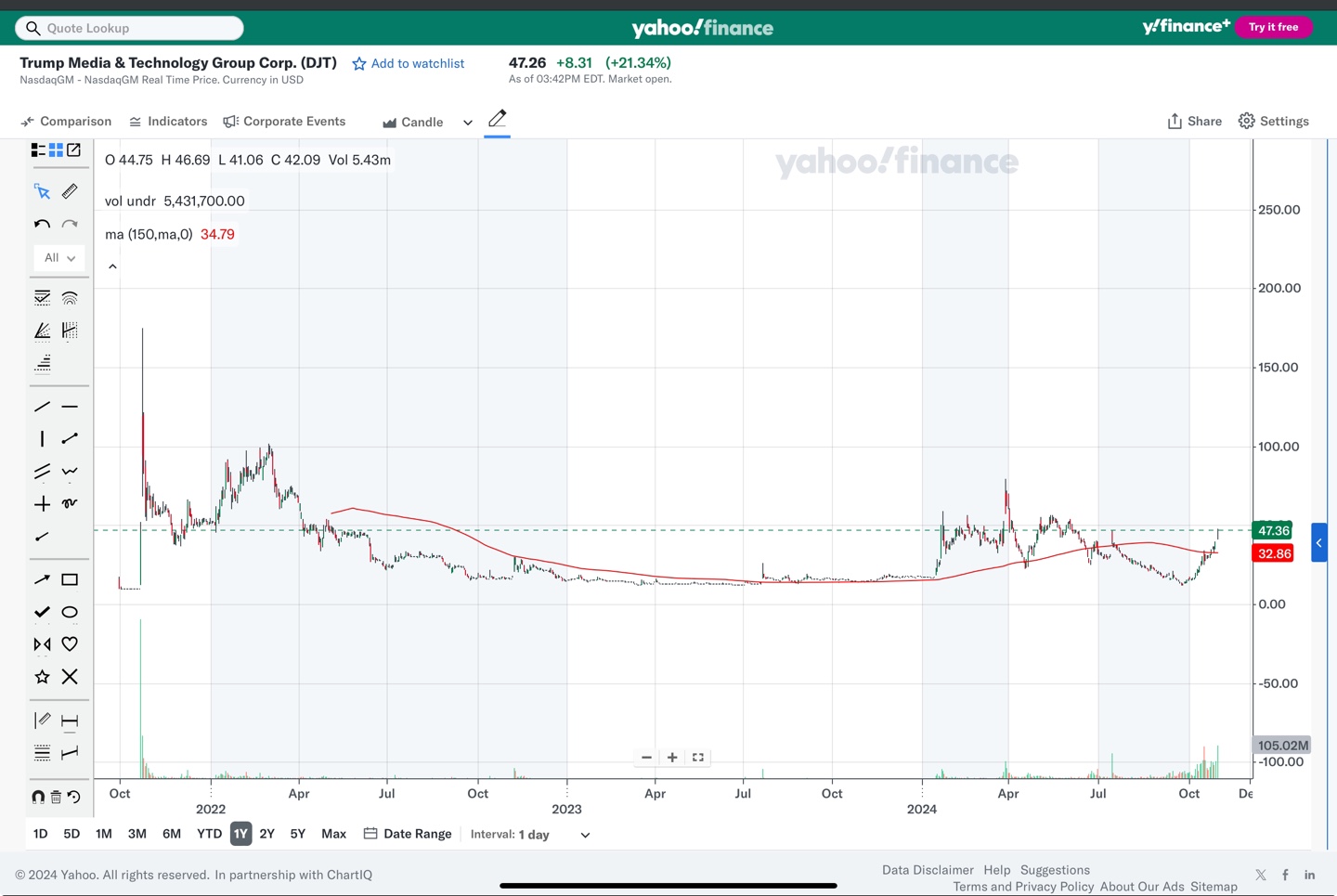Screen dimensions: 1337x896
Task: Select the parallel channel tool
Action: [x=42, y=472]
